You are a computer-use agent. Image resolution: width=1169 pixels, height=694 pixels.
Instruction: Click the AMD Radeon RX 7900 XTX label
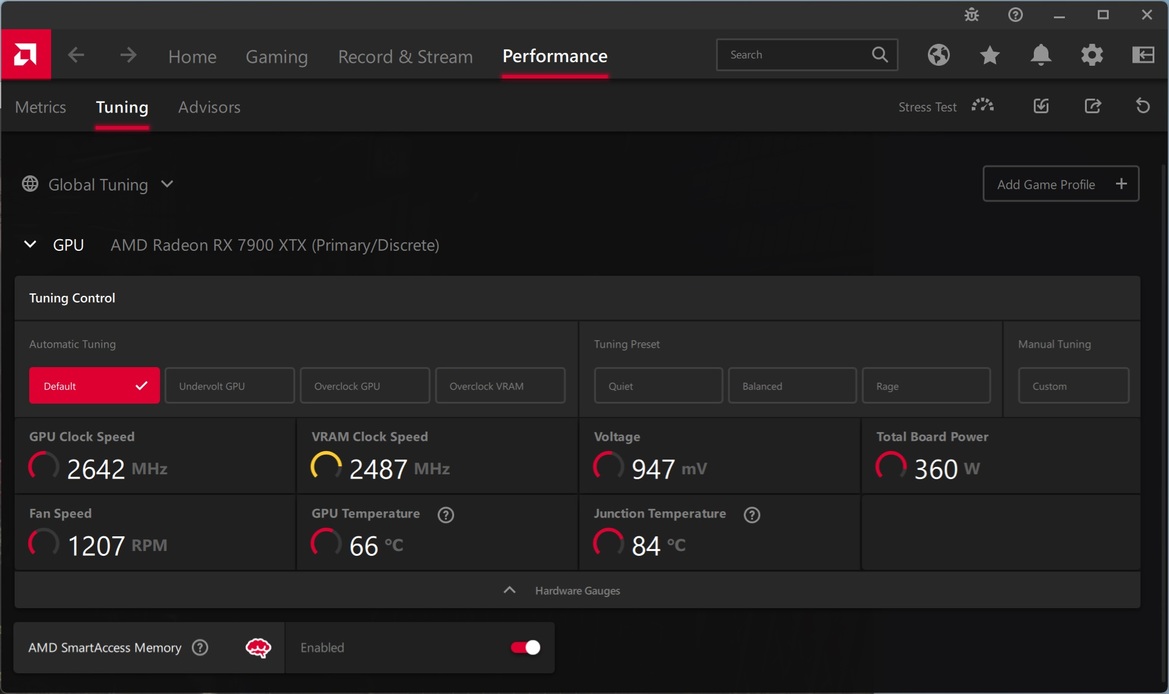(274, 245)
